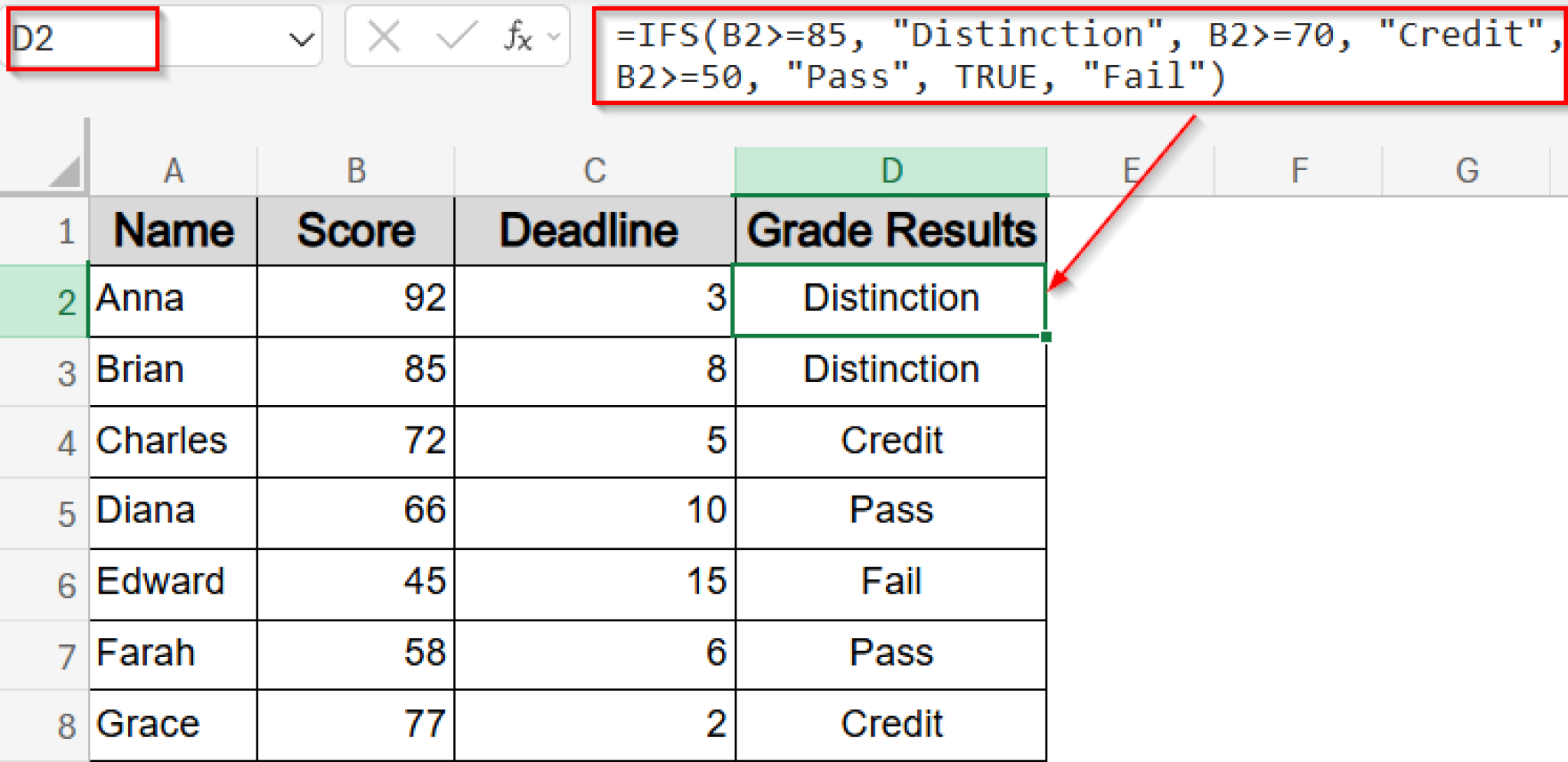
Task: Select Edward's Fail grade cell
Action: coord(890,582)
